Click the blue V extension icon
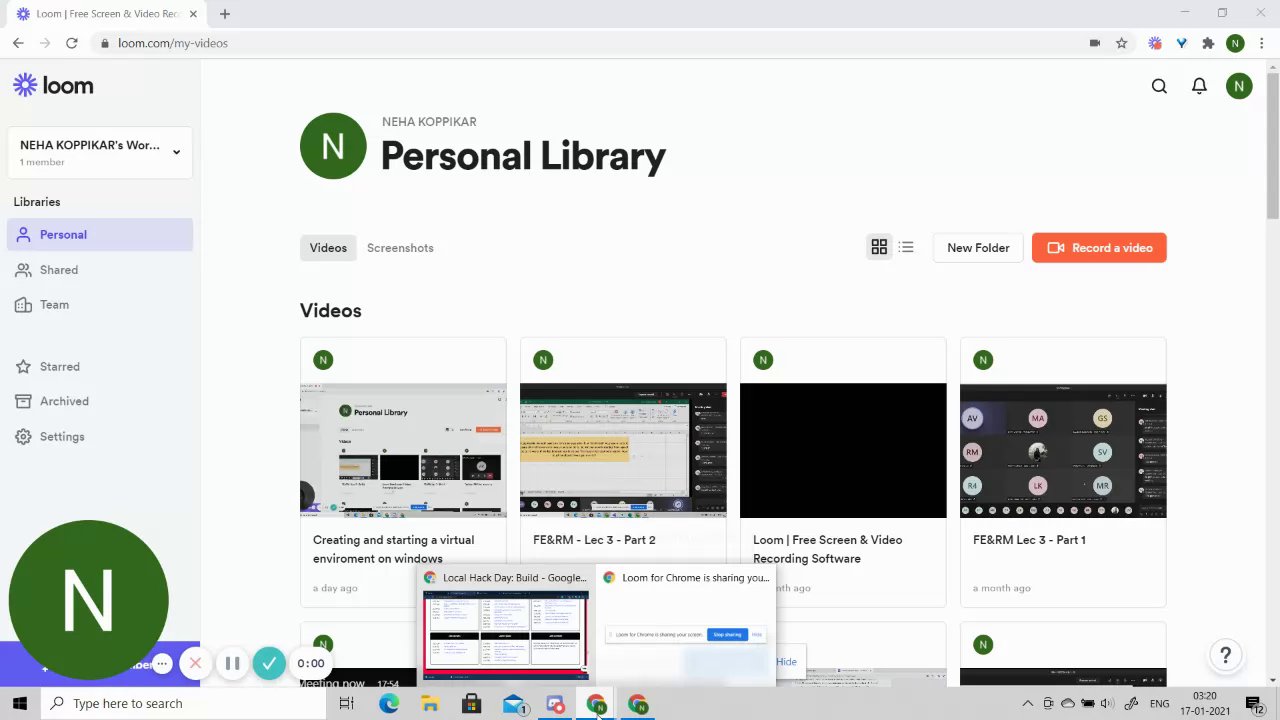The height and width of the screenshot is (720, 1280). click(1181, 43)
